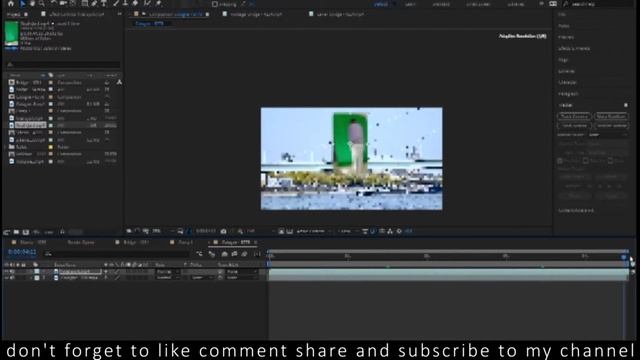Select the first layer name in timeline
640x360 pixels.
point(80,271)
